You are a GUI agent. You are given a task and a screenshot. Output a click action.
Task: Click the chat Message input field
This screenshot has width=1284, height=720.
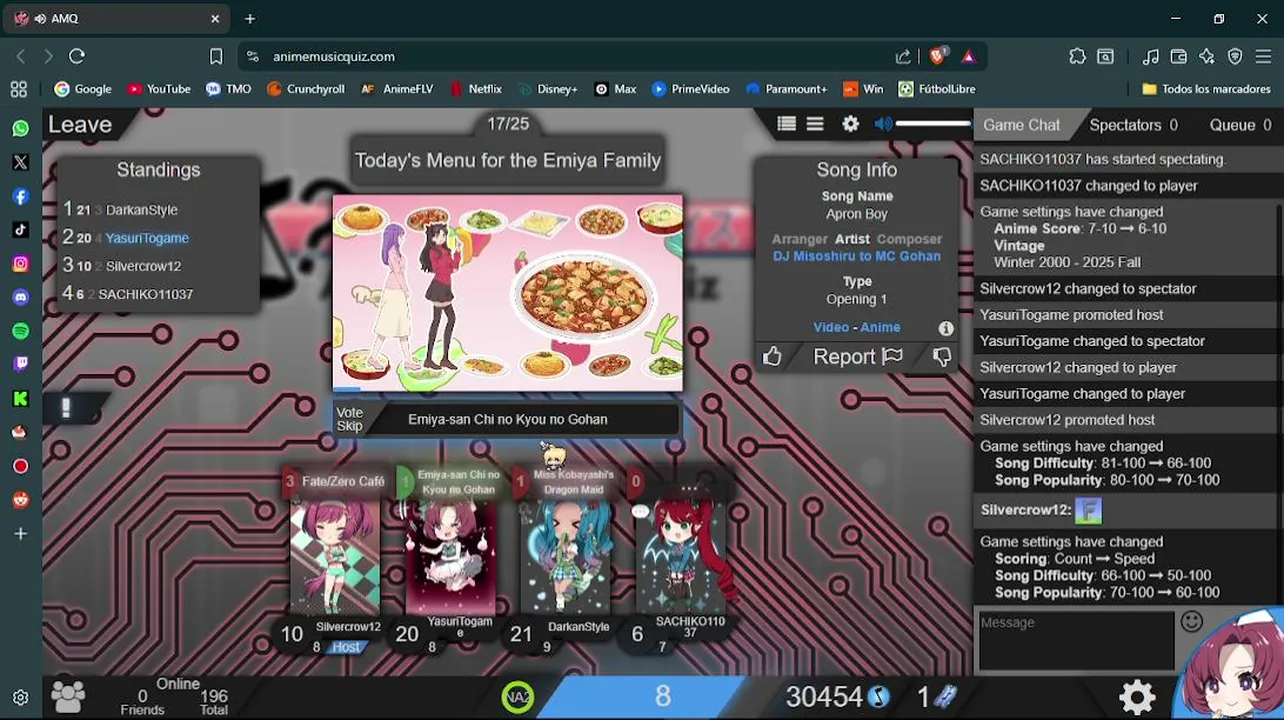[x=1076, y=640]
